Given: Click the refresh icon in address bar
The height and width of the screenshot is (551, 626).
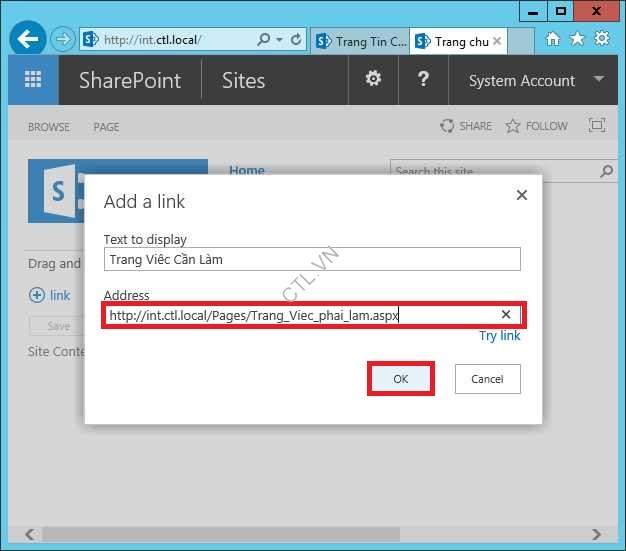Looking at the screenshot, I should point(296,40).
